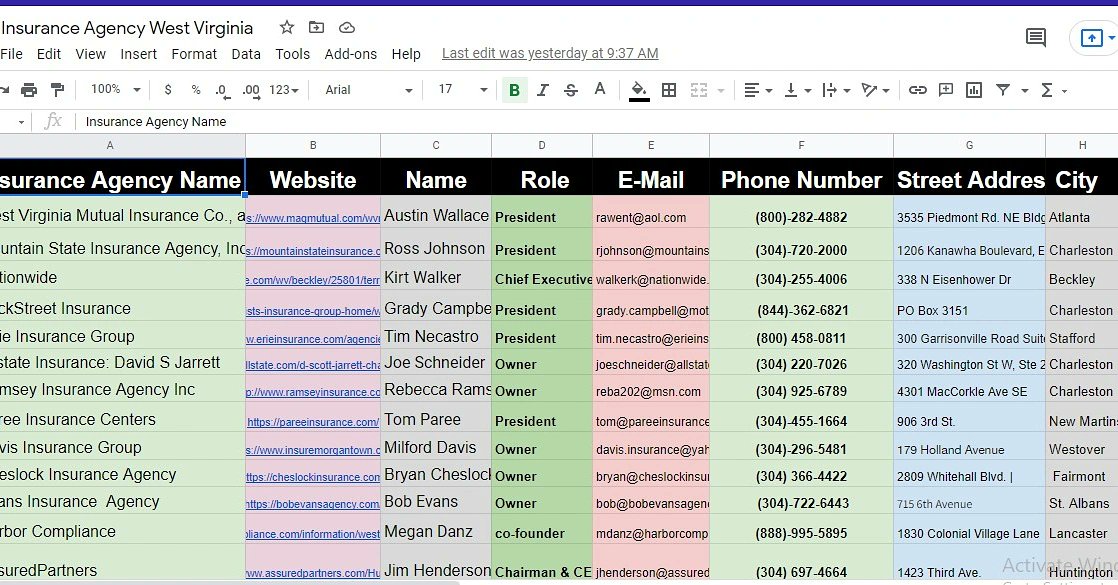Open the Arial font dropdown

point(369,90)
